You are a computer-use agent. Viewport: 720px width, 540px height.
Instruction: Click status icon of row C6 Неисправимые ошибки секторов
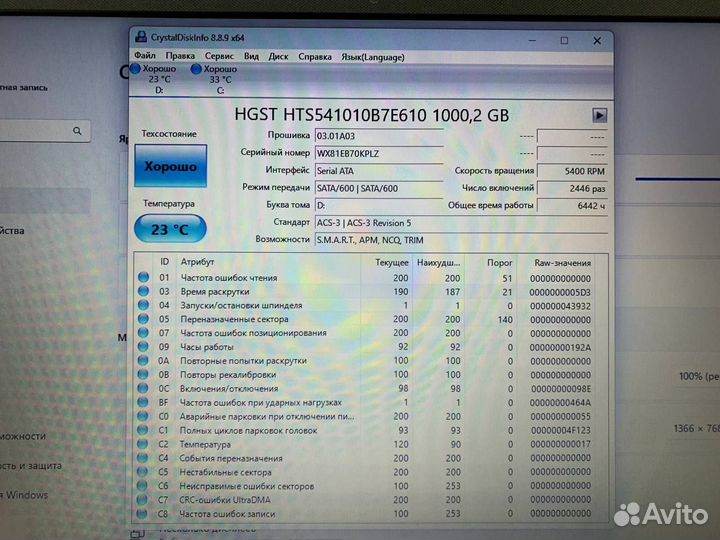[x=142, y=485]
